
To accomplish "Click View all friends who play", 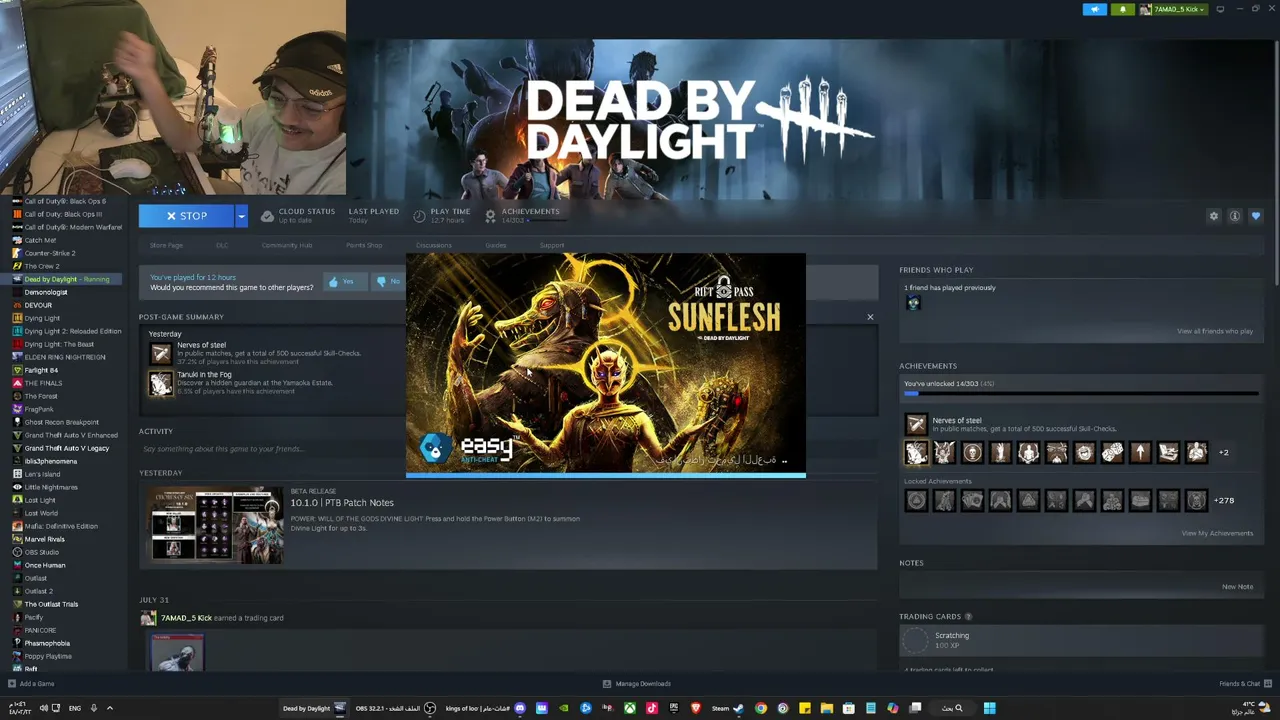I will click(x=1215, y=331).
